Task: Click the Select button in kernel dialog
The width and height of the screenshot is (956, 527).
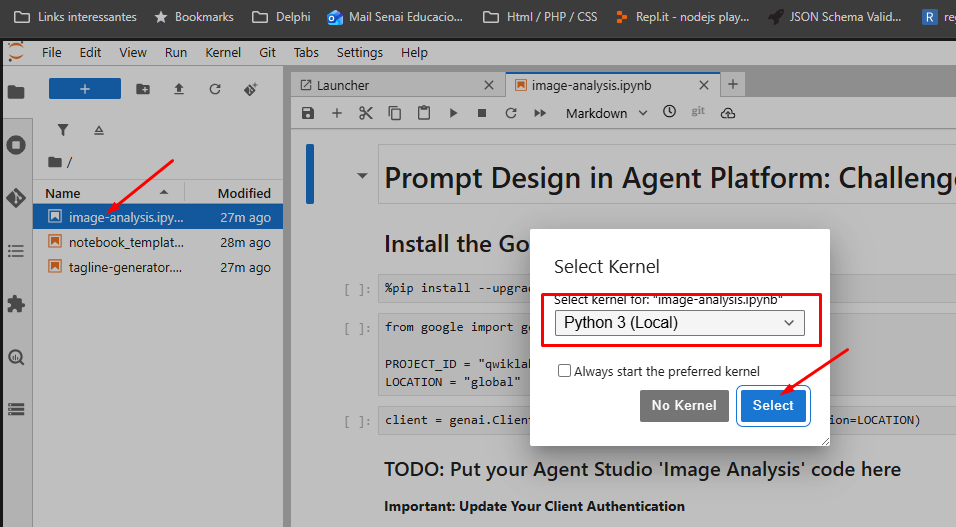Action: 773,406
